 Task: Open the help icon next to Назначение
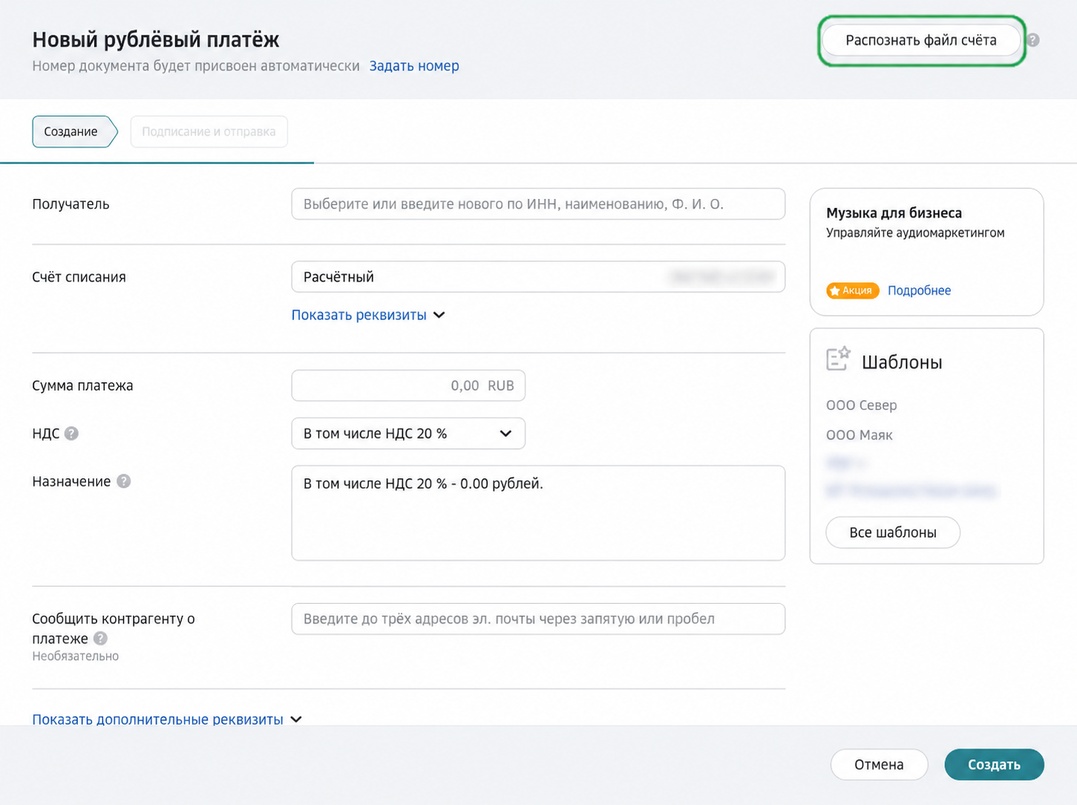point(124,481)
